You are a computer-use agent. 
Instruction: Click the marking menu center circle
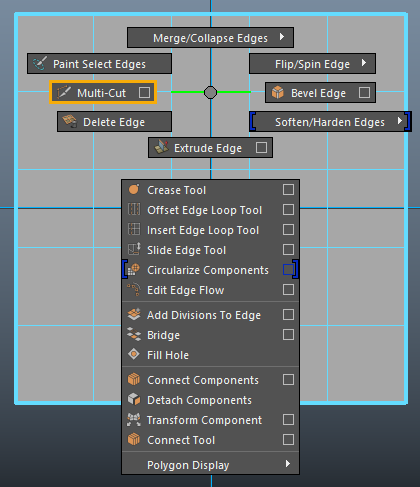tap(210, 92)
